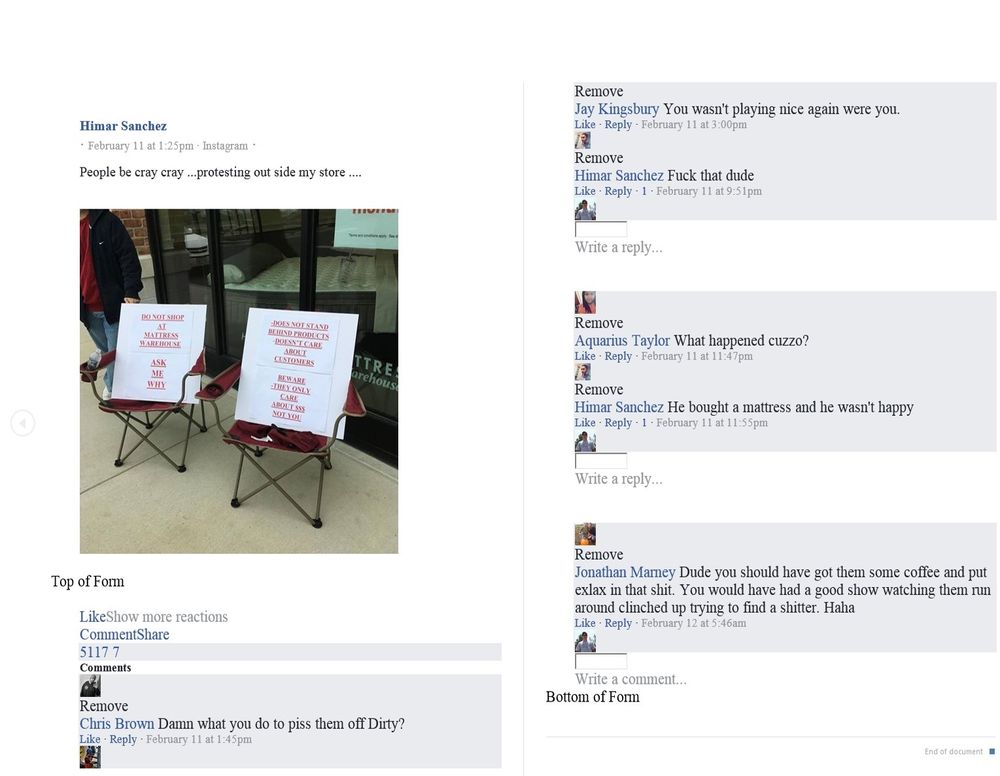The width and height of the screenshot is (1000, 776).
Task: Open the protest signs photo
Action: click(239, 381)
